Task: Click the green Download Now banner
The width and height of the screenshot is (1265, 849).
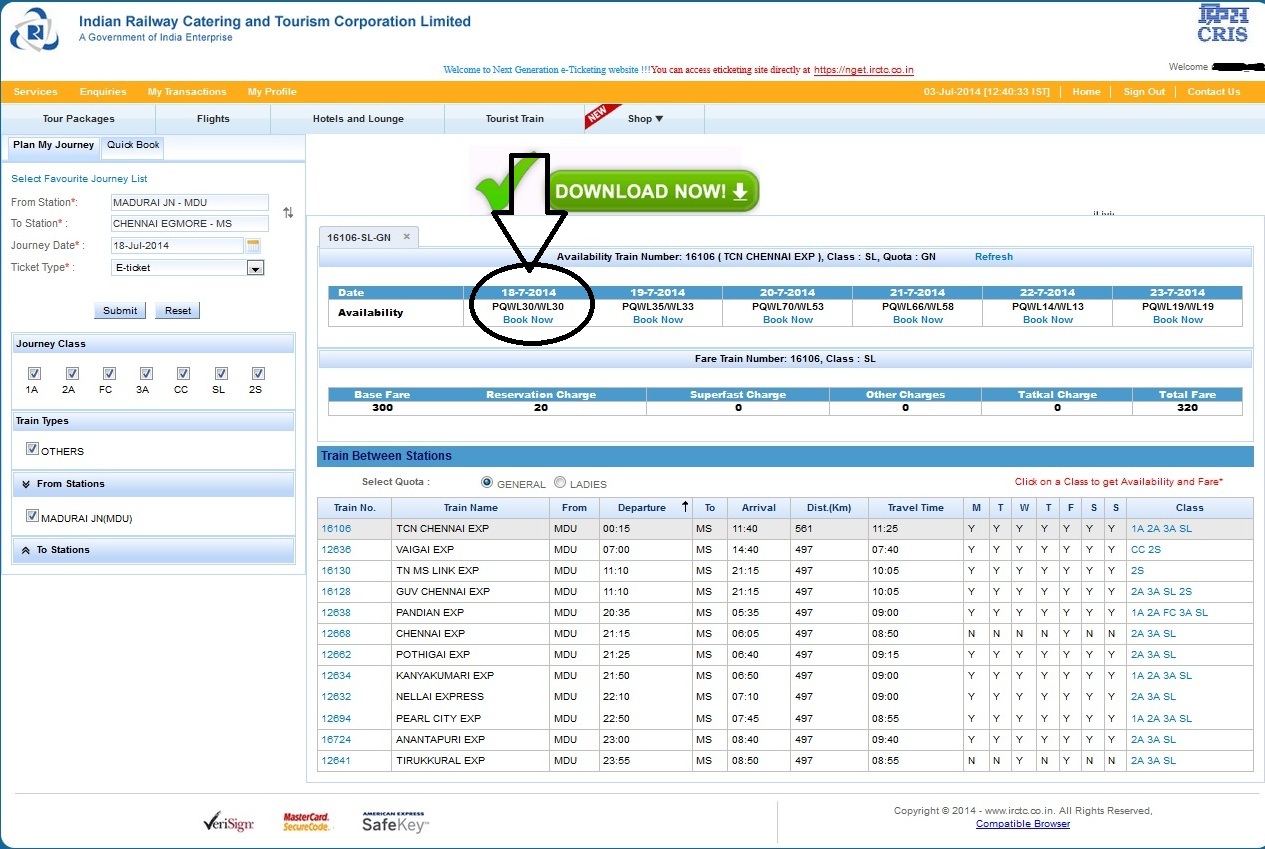Action: point(653,191)
